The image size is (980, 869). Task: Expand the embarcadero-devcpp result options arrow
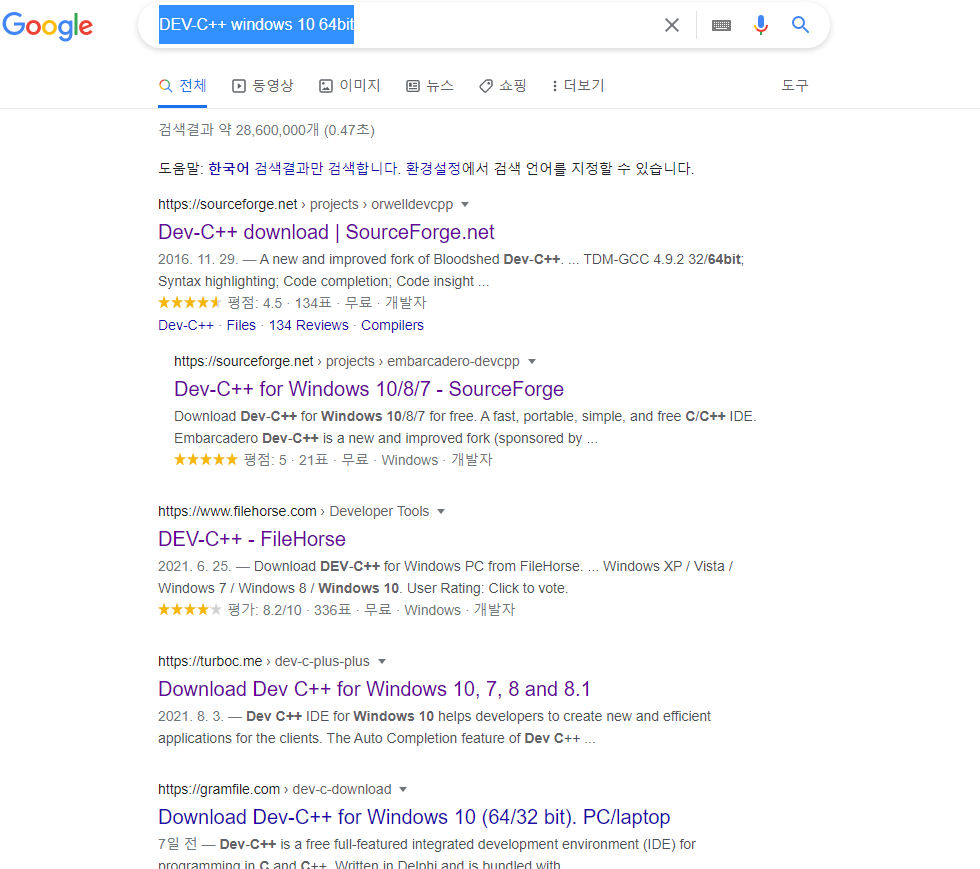click(532, 361)
